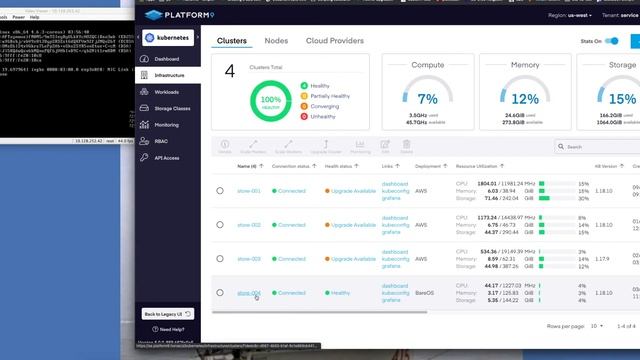640x360 pixels.
Task: Open the Help menu in the viewer window
Action: [34, 17]
